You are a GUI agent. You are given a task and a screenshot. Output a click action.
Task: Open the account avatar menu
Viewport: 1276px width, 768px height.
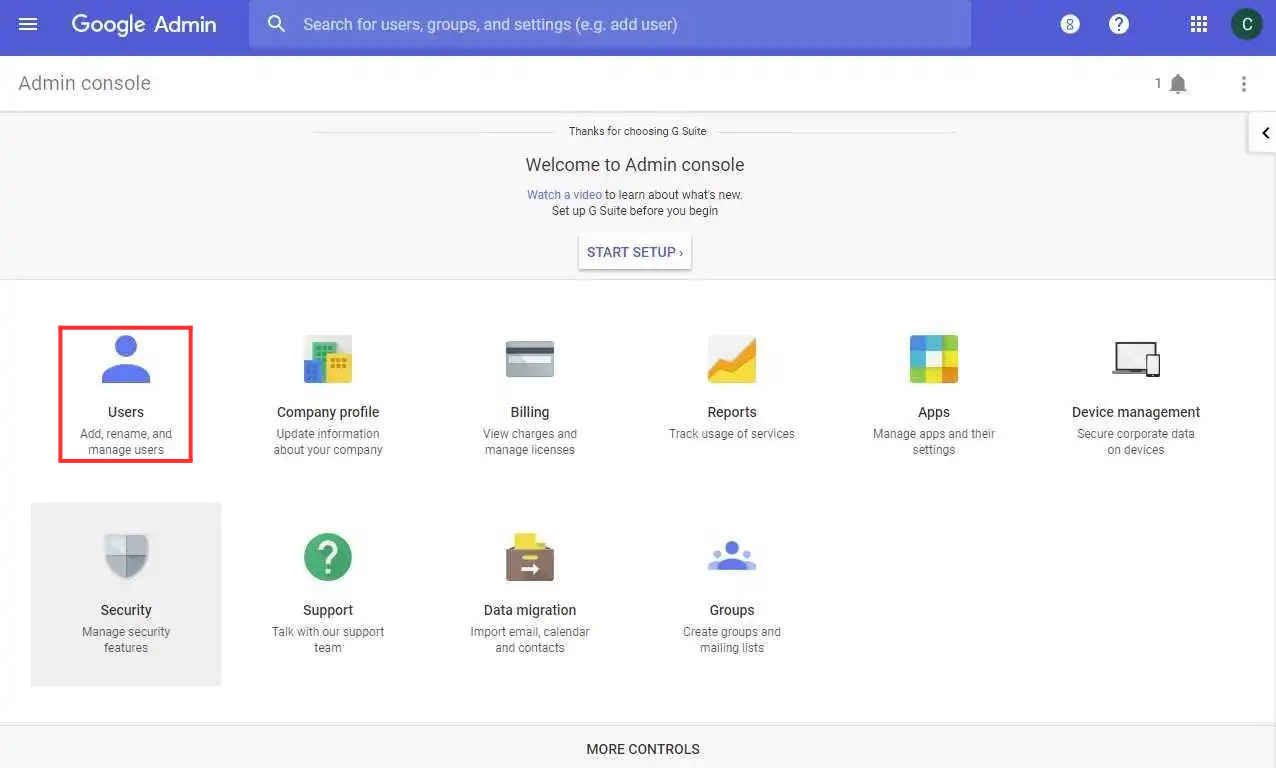coord(1246,24)
